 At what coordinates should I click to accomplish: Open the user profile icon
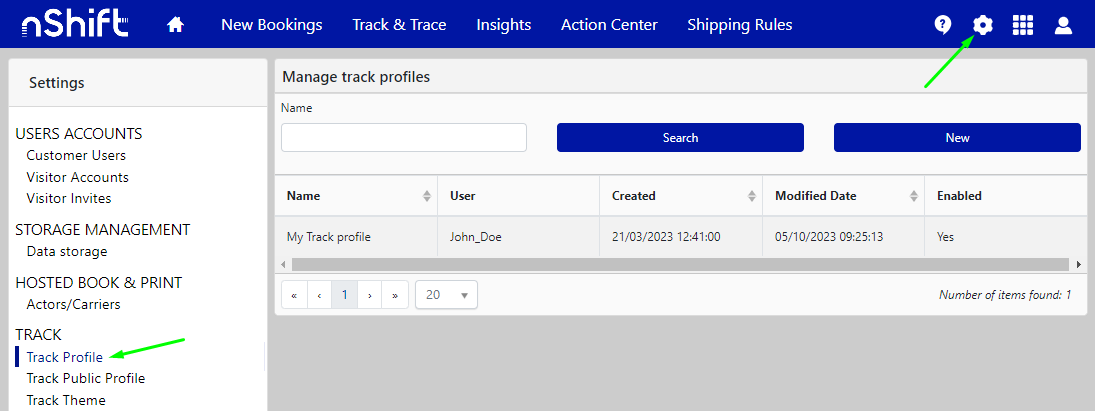(x=1063, y=25)
